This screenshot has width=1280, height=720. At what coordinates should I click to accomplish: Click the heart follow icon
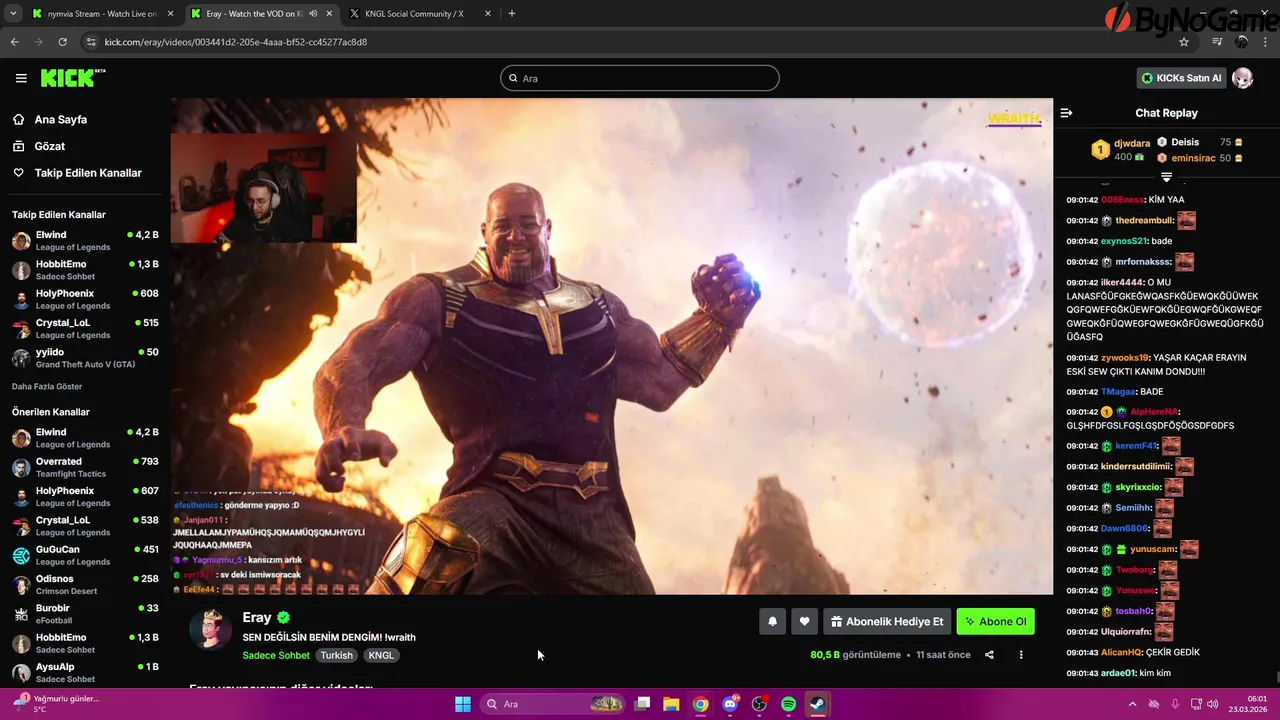(804, 621)
